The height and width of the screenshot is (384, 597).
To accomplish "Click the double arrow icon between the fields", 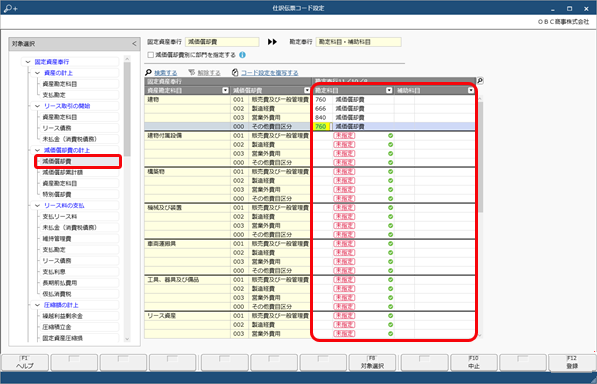I will (x=272, y=42).
